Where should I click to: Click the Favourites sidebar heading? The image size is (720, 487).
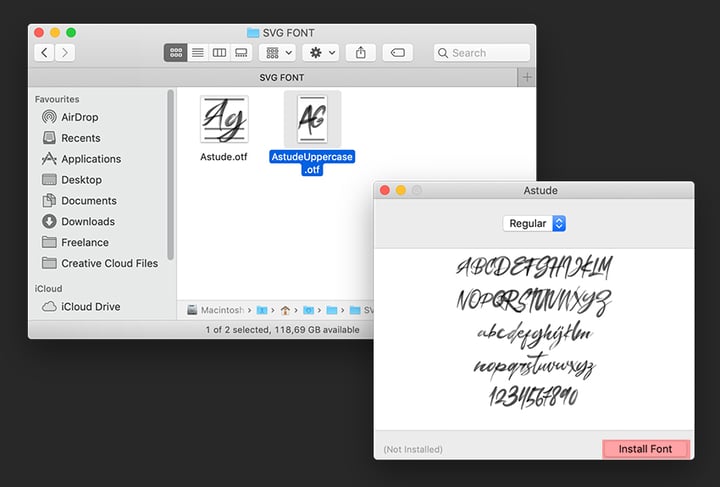coord(57,99)
